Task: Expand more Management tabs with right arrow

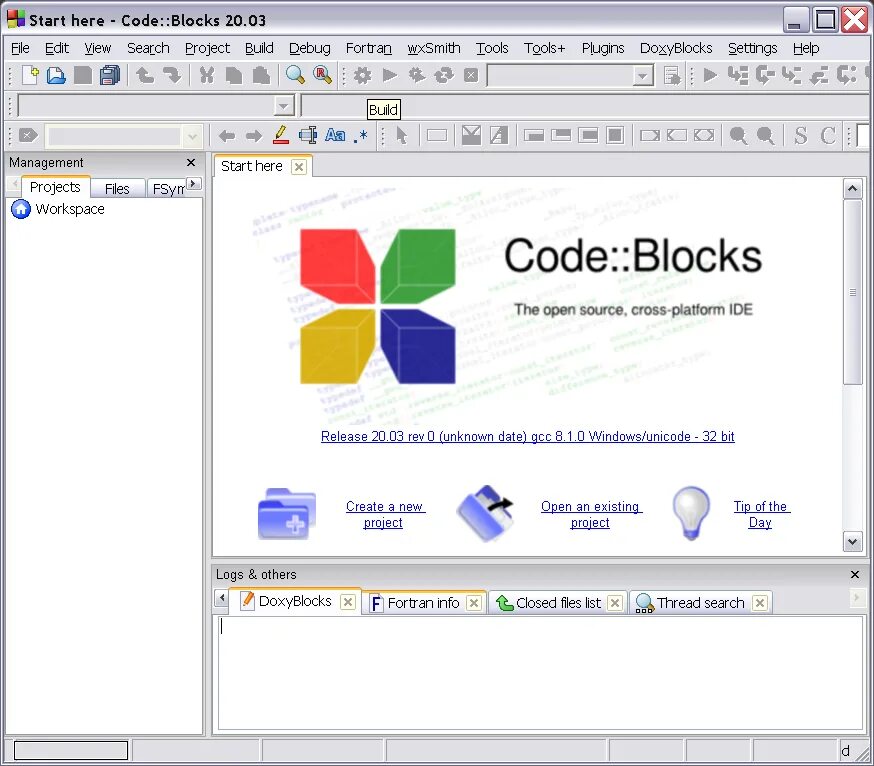Action: click(x=193, y=183)
